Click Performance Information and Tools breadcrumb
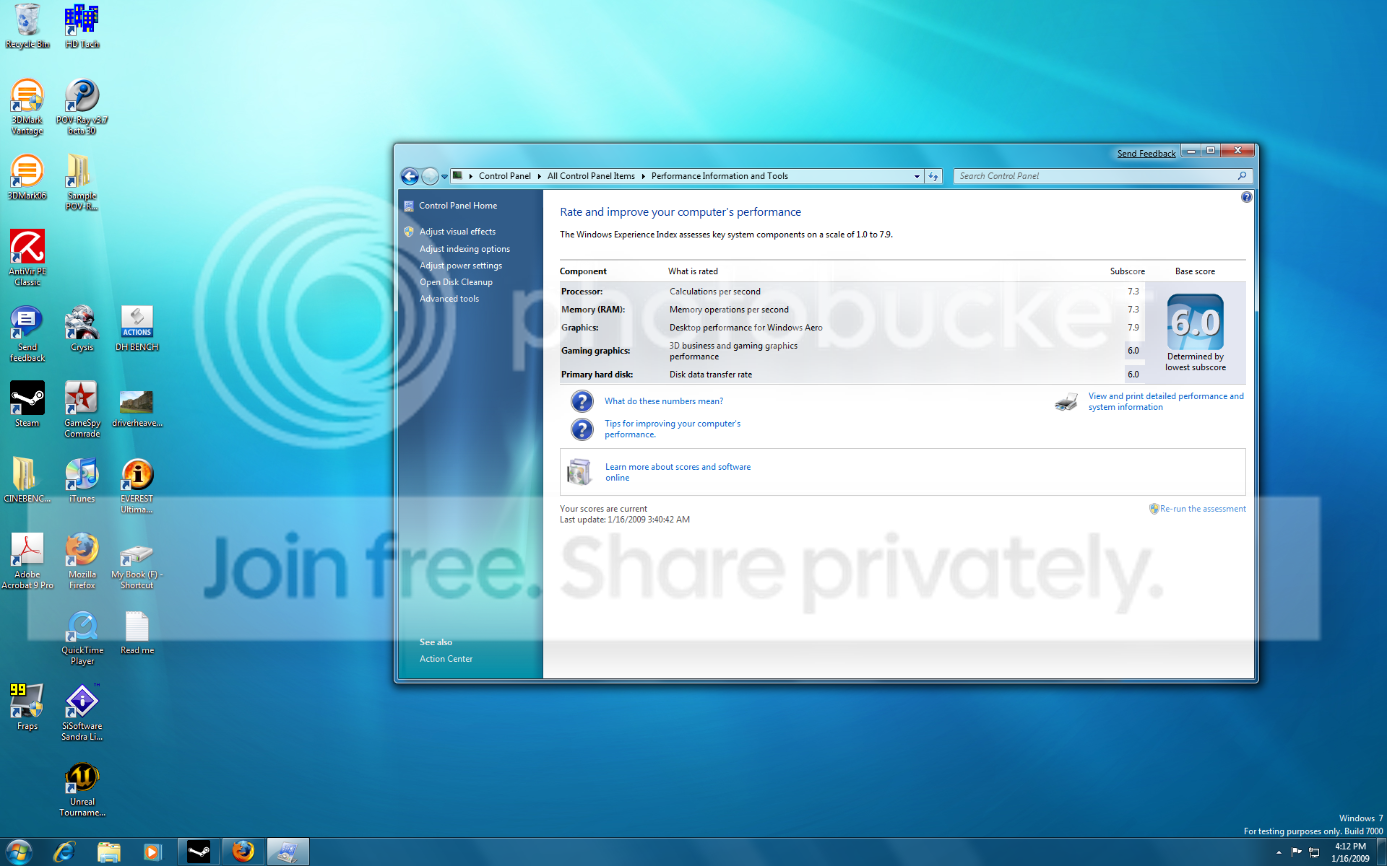1387x866 pixels. 720,176
